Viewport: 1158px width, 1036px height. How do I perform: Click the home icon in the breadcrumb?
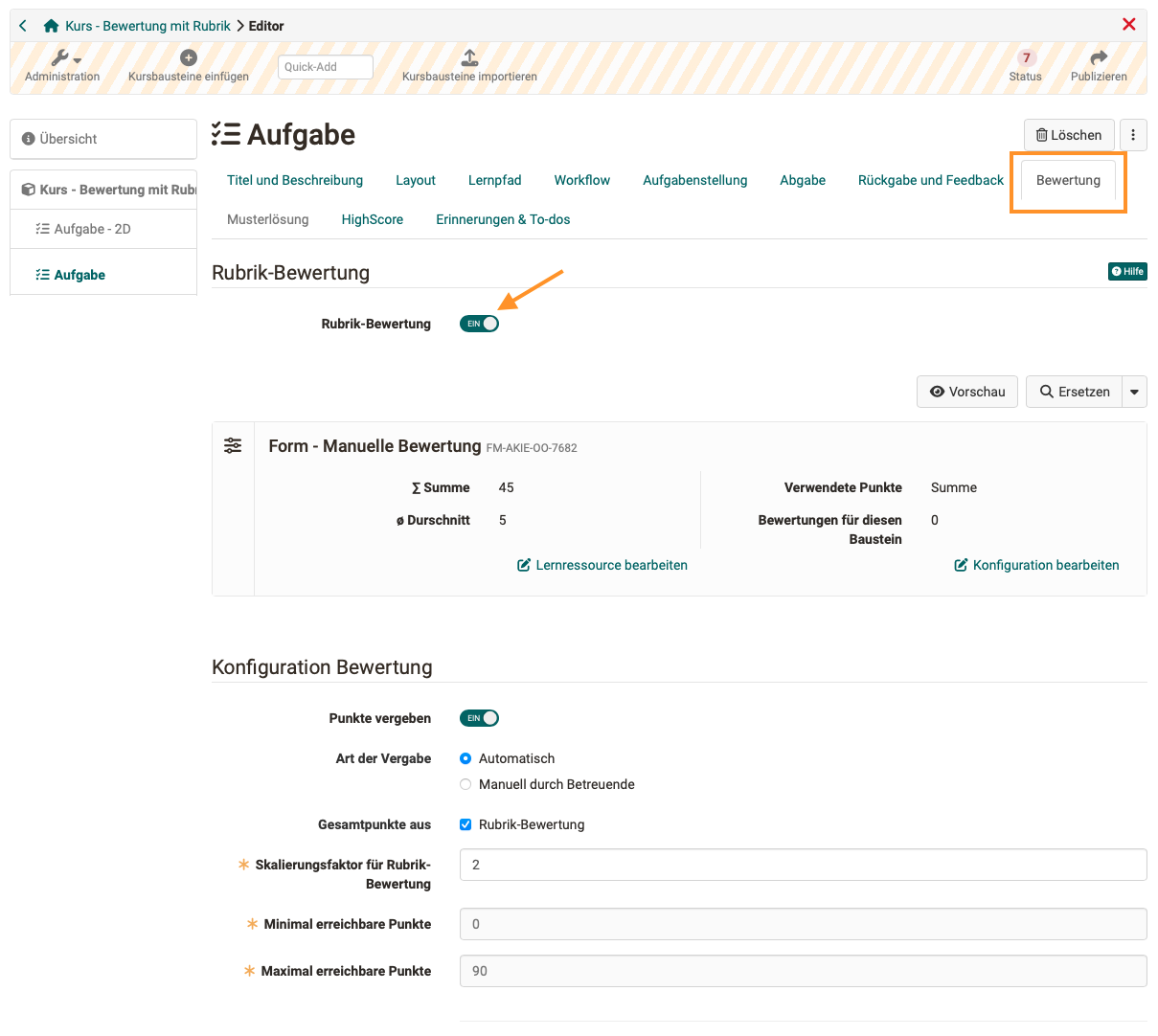click(49, 26)
